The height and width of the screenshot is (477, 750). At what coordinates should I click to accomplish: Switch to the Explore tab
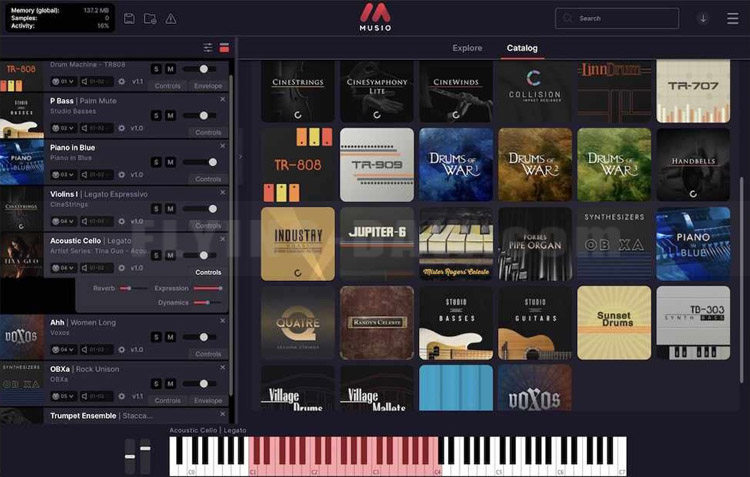[x=467, y=48]
